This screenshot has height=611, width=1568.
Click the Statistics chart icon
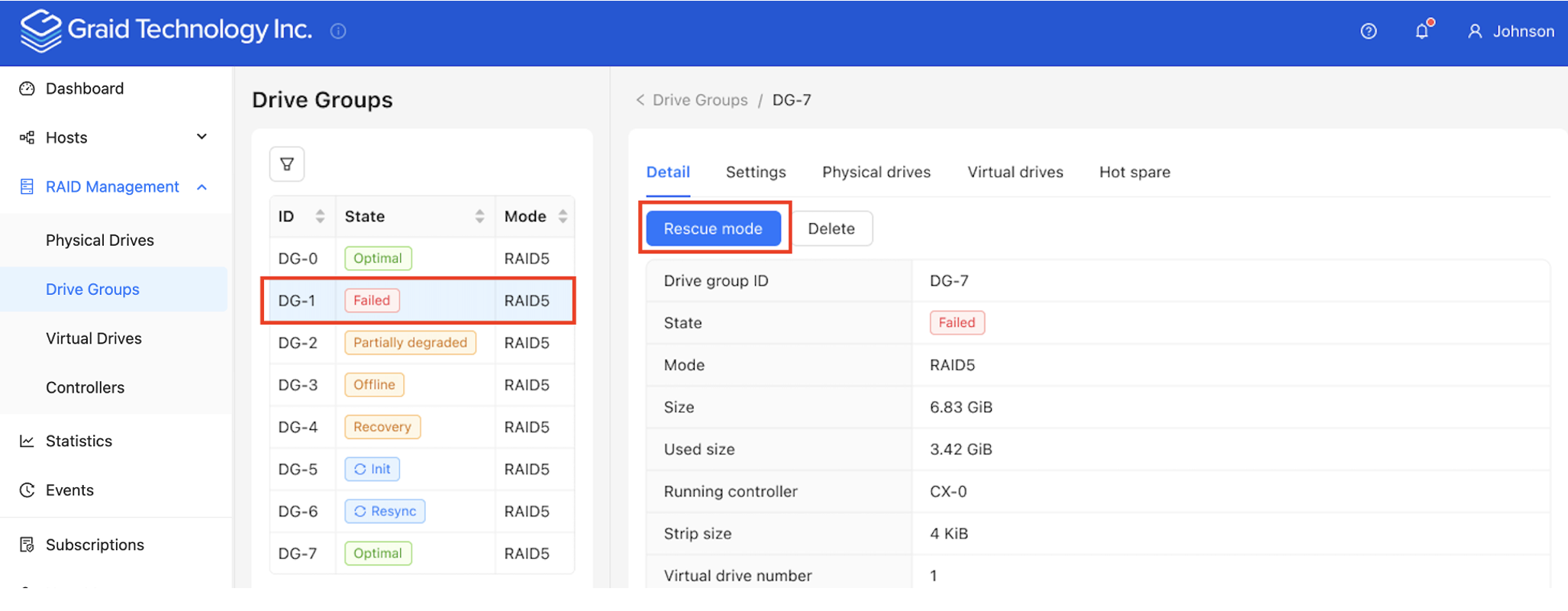click(x=27, y=441)
